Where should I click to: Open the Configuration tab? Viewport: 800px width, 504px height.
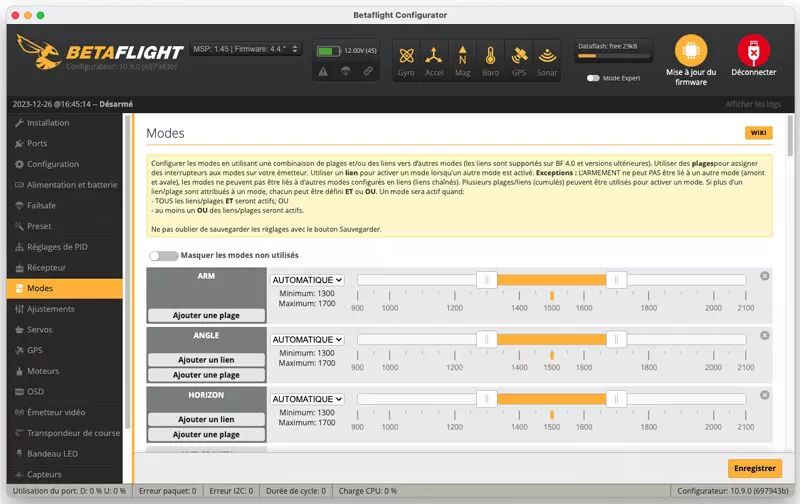click(x=64, y=164)
